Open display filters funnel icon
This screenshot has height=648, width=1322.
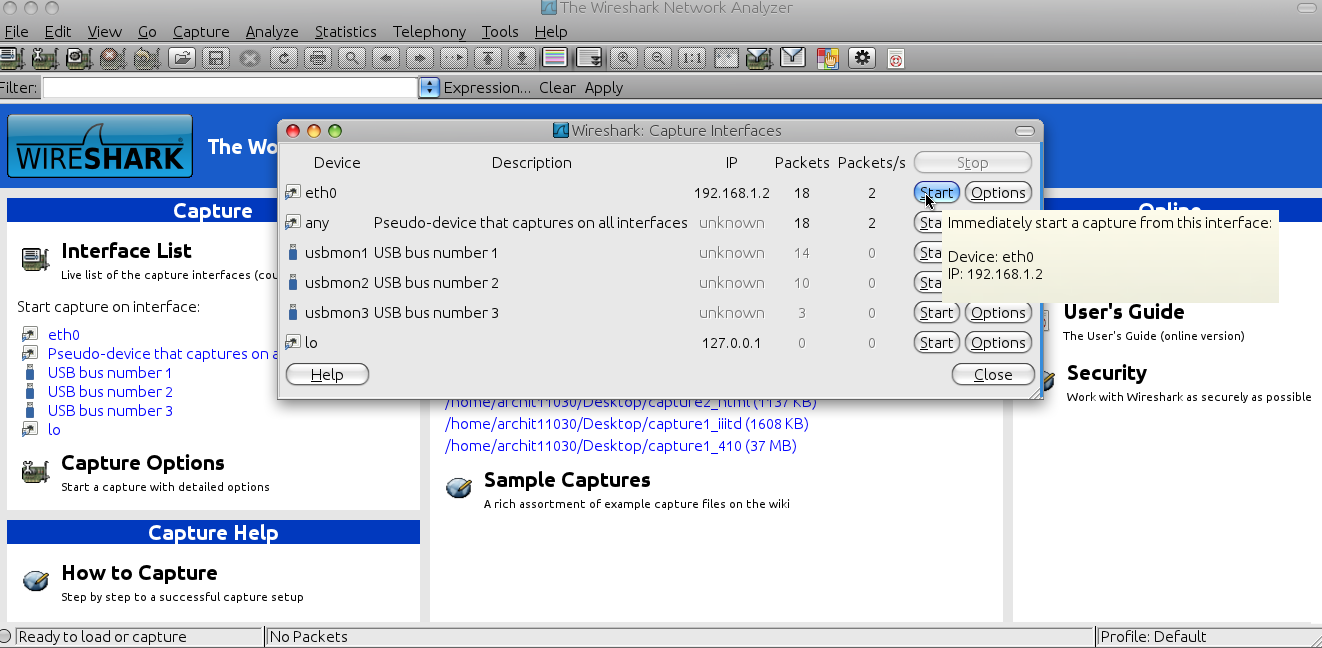point(794,57)
